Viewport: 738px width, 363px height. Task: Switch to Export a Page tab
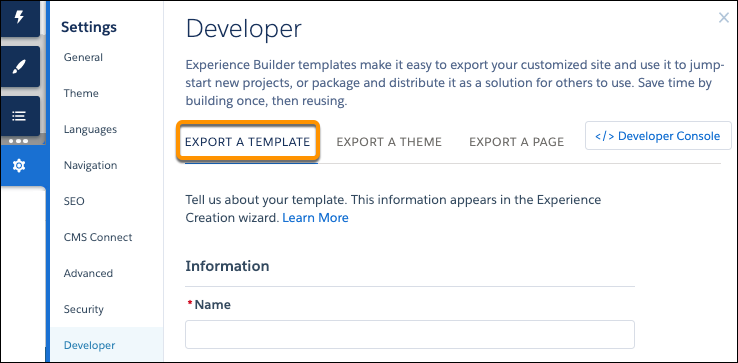[x=516, y=142]
